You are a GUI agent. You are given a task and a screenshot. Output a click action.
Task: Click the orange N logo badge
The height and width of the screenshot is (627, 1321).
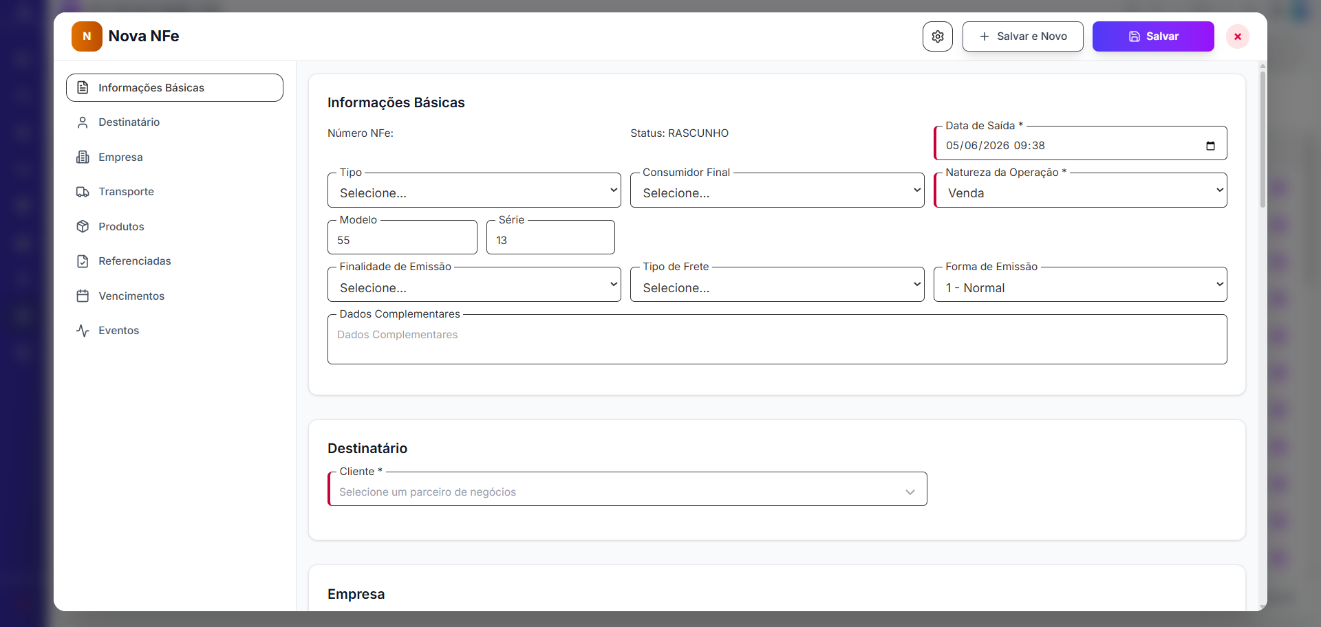click(x=87, y=36)
